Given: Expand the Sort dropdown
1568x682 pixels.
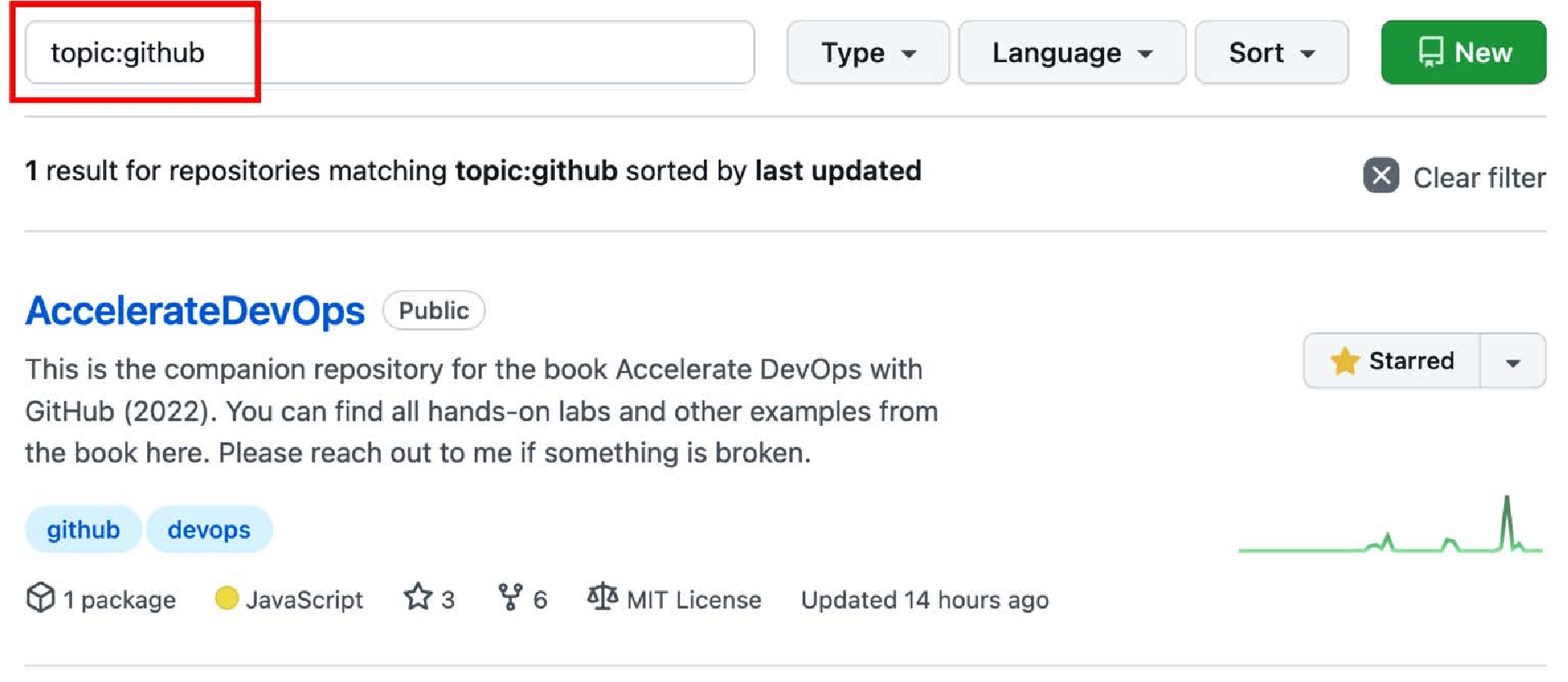Looking at the screenshot, I should pos(1271,52).
